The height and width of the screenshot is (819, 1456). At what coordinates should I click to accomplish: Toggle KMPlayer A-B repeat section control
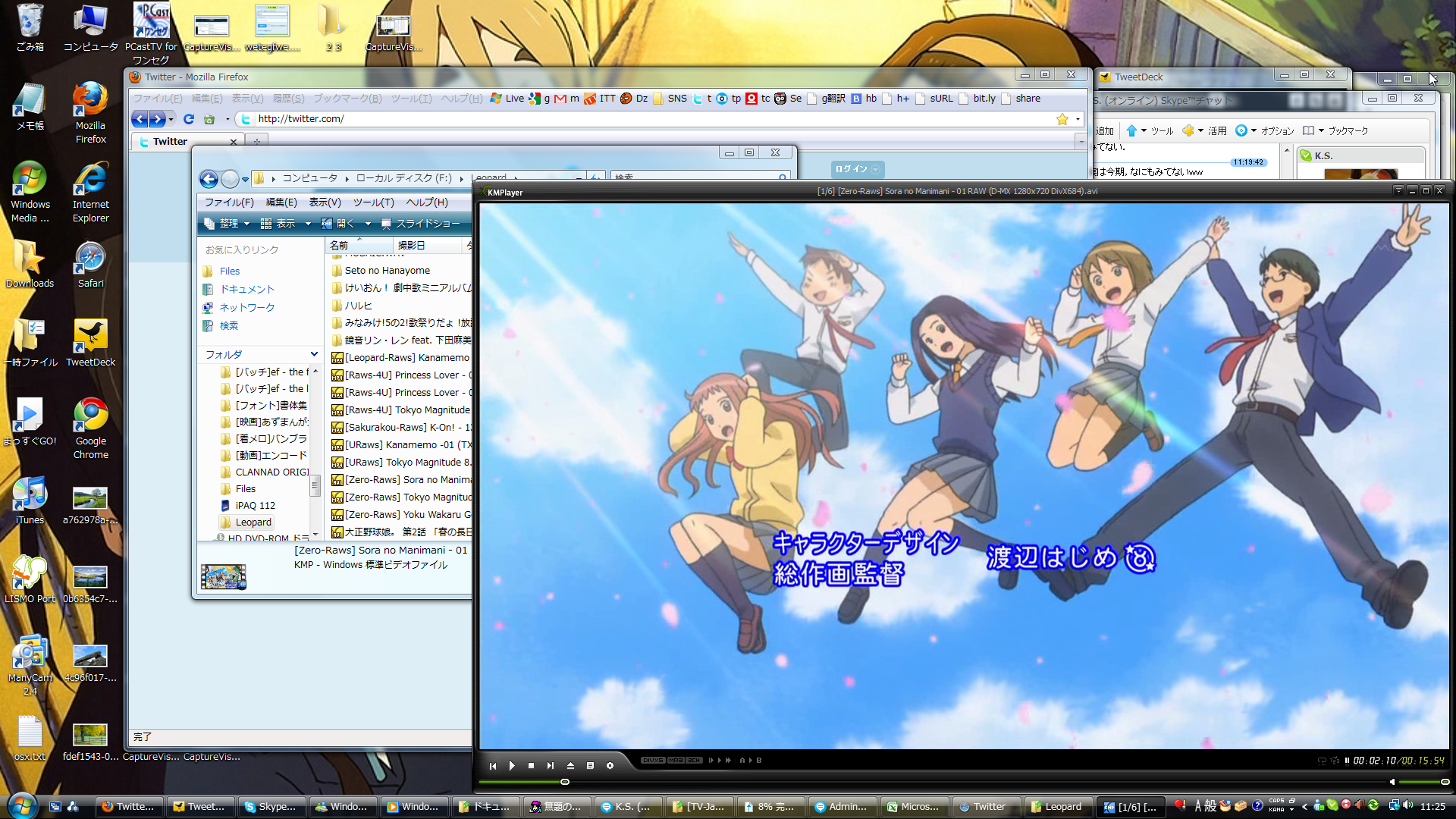(x=751, y=760)
